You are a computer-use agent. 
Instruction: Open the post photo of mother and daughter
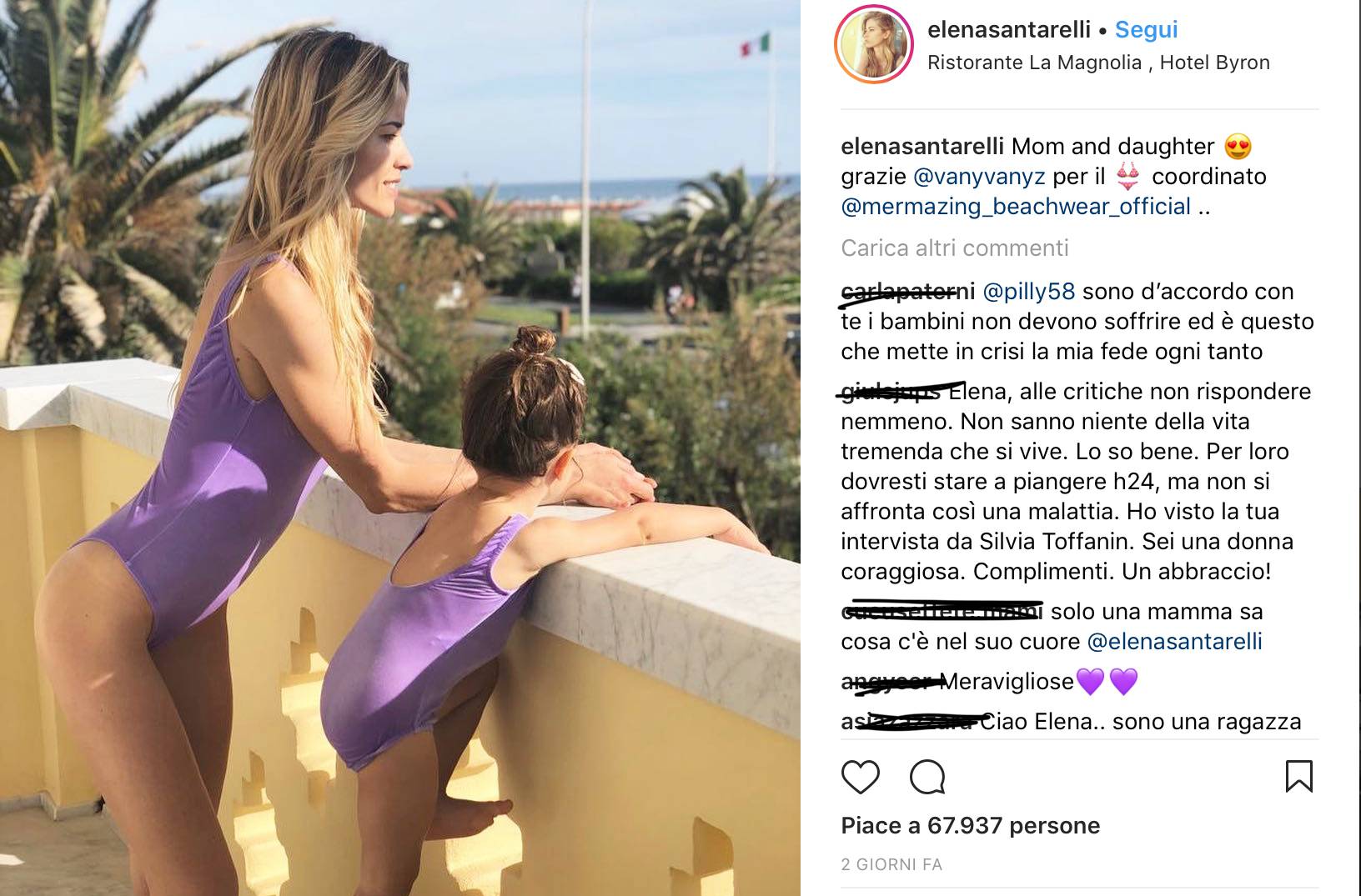tap(400, 448)
